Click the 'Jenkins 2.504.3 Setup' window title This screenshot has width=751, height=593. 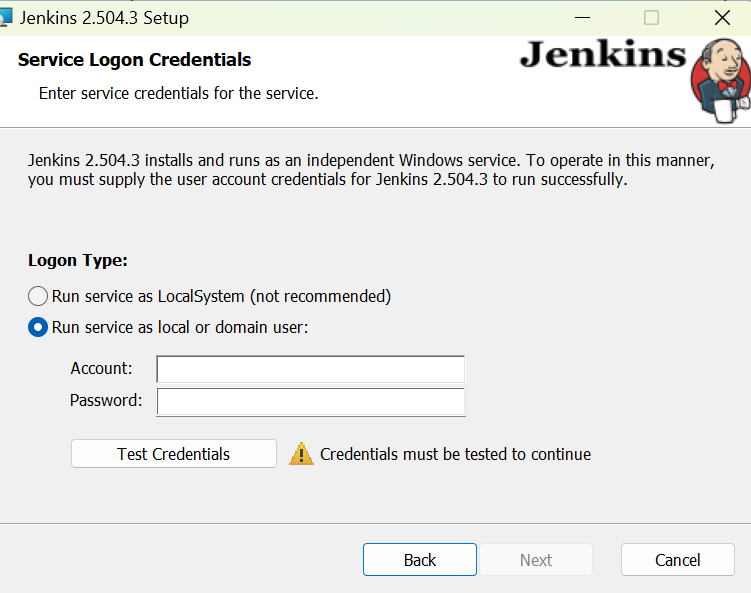(x=104, y=18)
